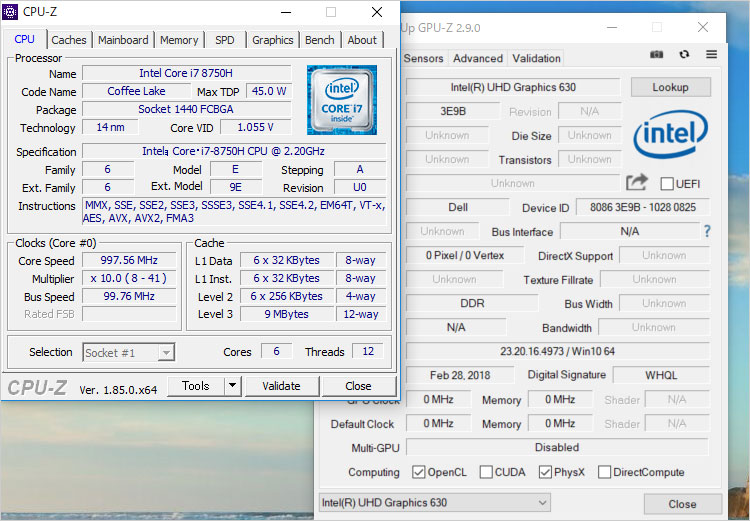This screenshot has height=521, width=750.
Task: Click the Close button in CPU-Z
Action: 358,386
